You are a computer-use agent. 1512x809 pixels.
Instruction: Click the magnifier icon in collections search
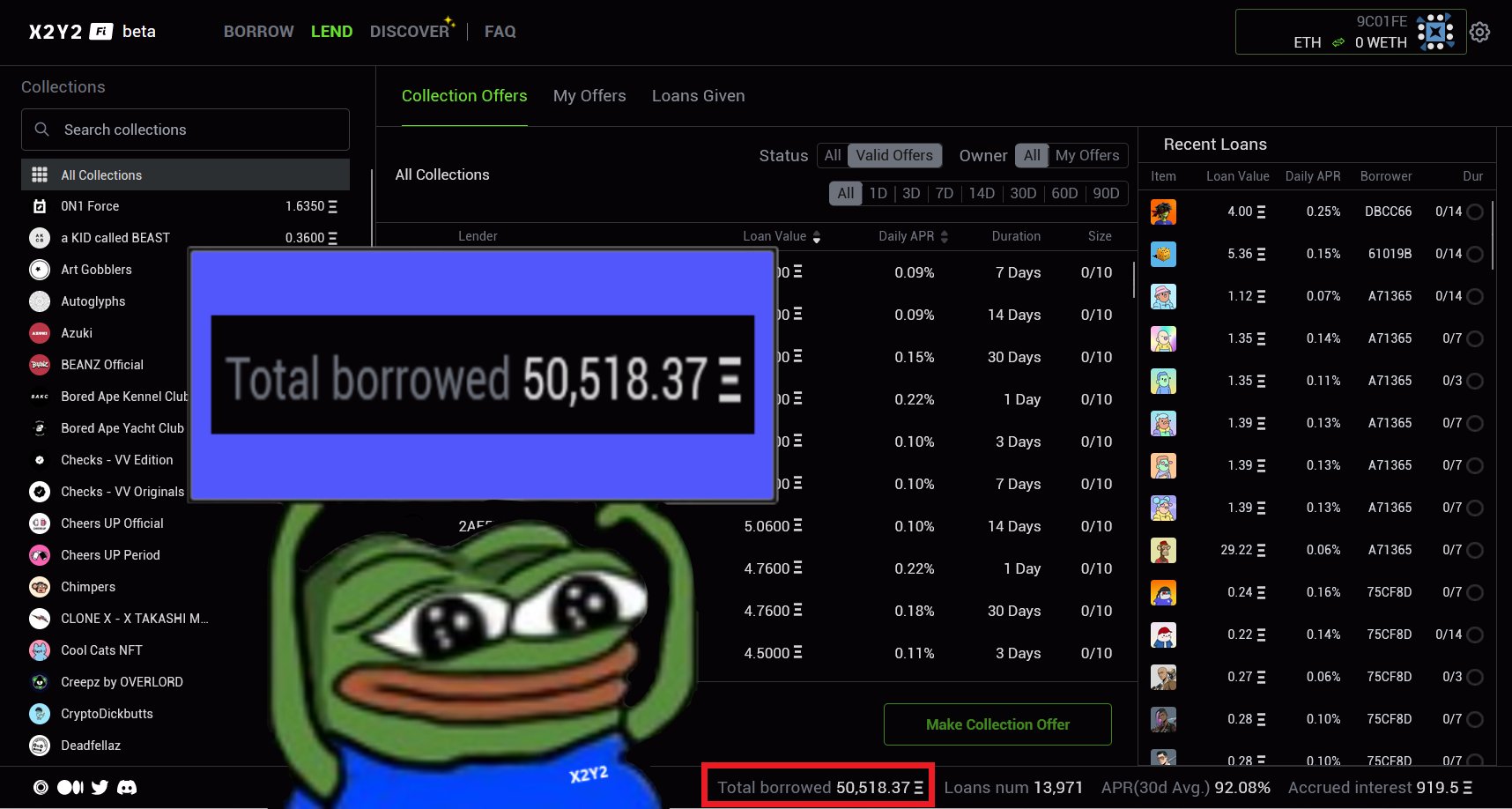coord(41,130)
